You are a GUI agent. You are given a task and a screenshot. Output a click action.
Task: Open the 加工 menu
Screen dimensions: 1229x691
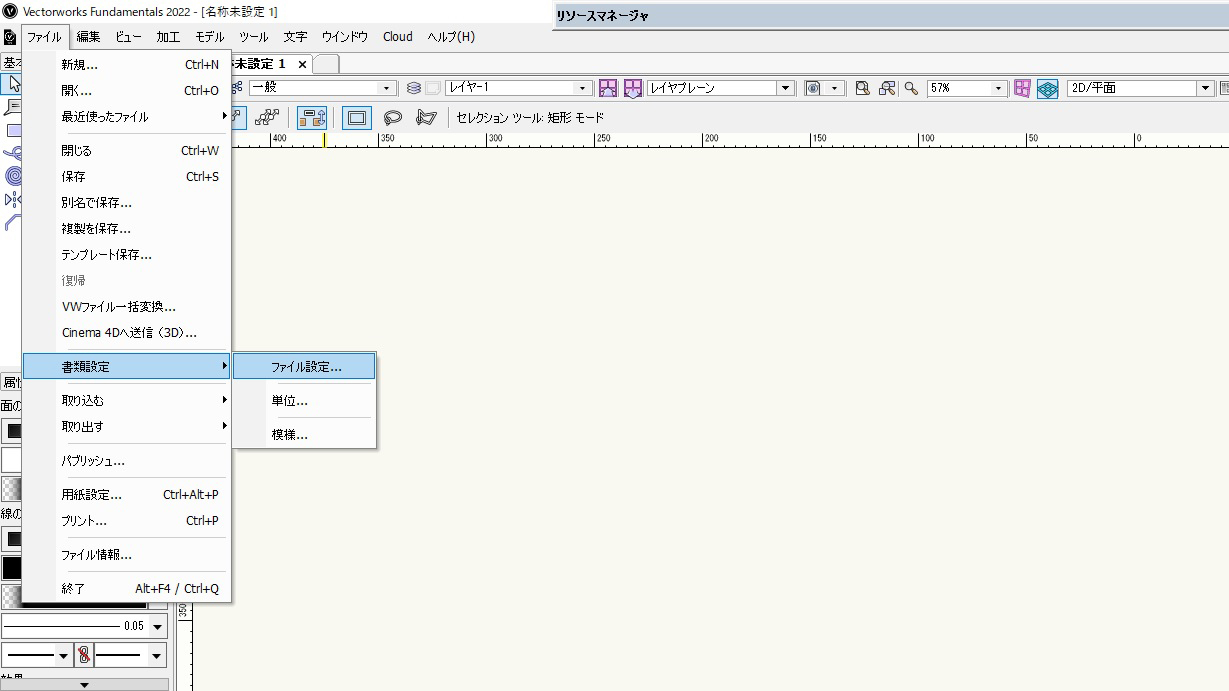coord(168,37)
